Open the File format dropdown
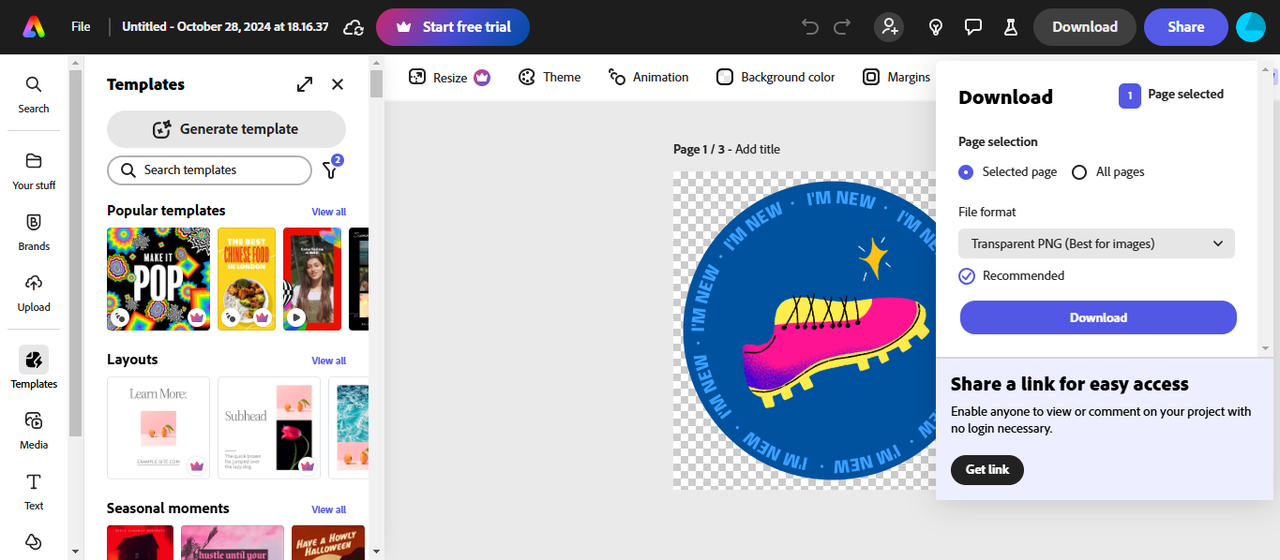Viewport: 1280px width, 560px height. 1096,243
